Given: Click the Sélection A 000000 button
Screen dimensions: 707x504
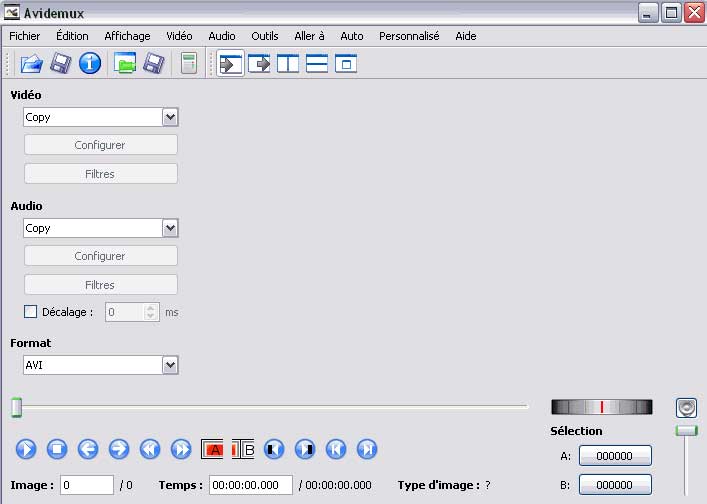Looking at the screenshot, I should 615,456.
